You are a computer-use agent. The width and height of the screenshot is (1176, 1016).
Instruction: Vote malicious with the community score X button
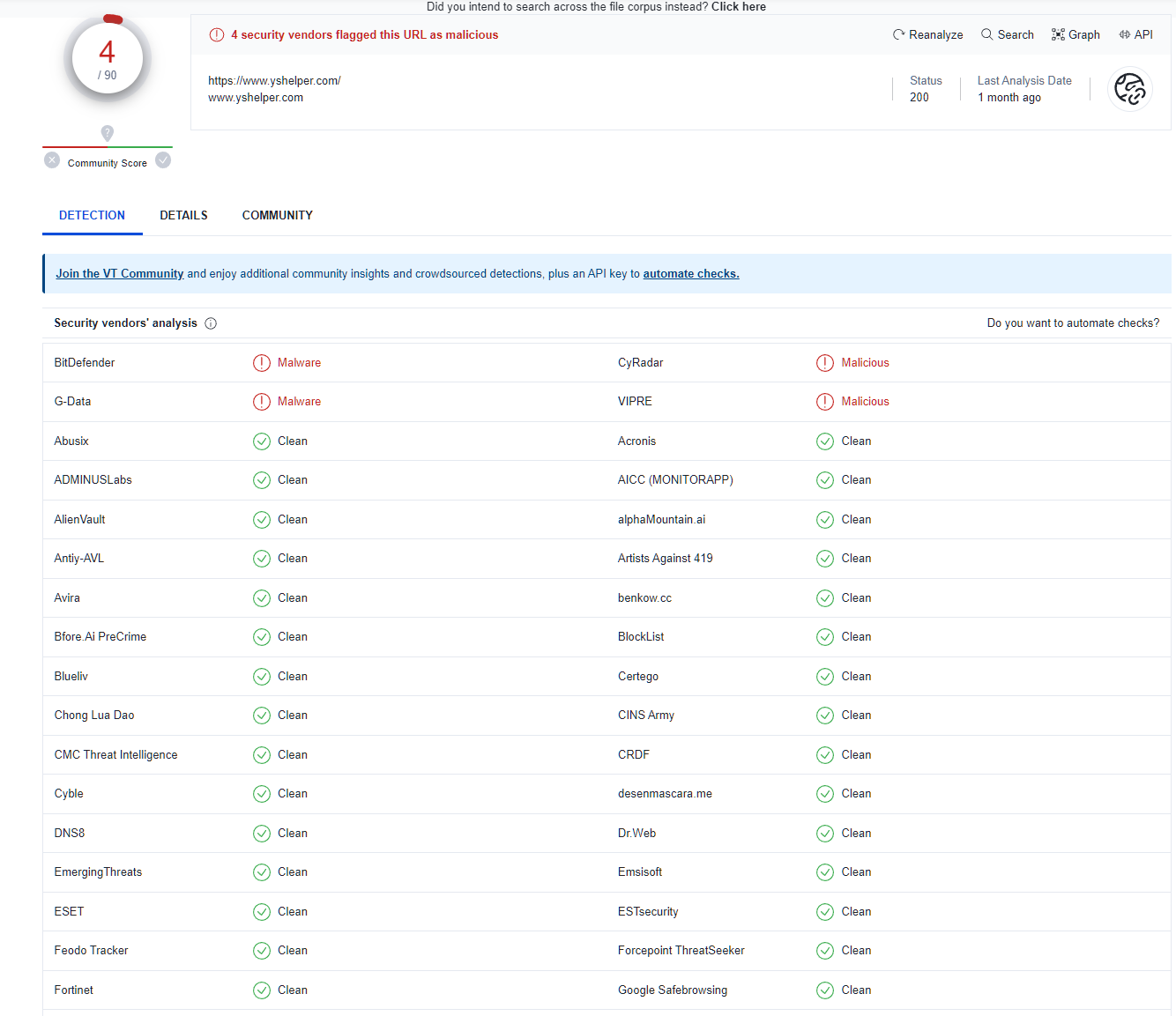point(52,160)
